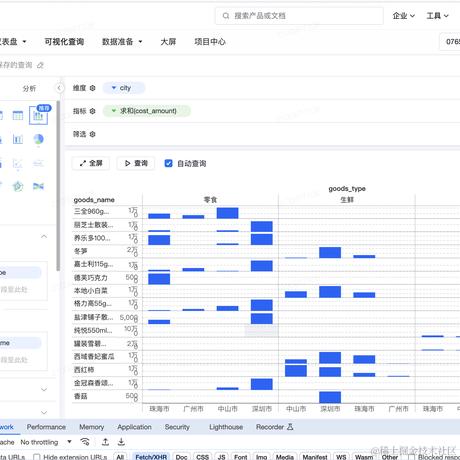Screen dimensions: 460x460
Task: Open the 大屏 menu item
Action: pyautogui.click(x=168, y=42)
